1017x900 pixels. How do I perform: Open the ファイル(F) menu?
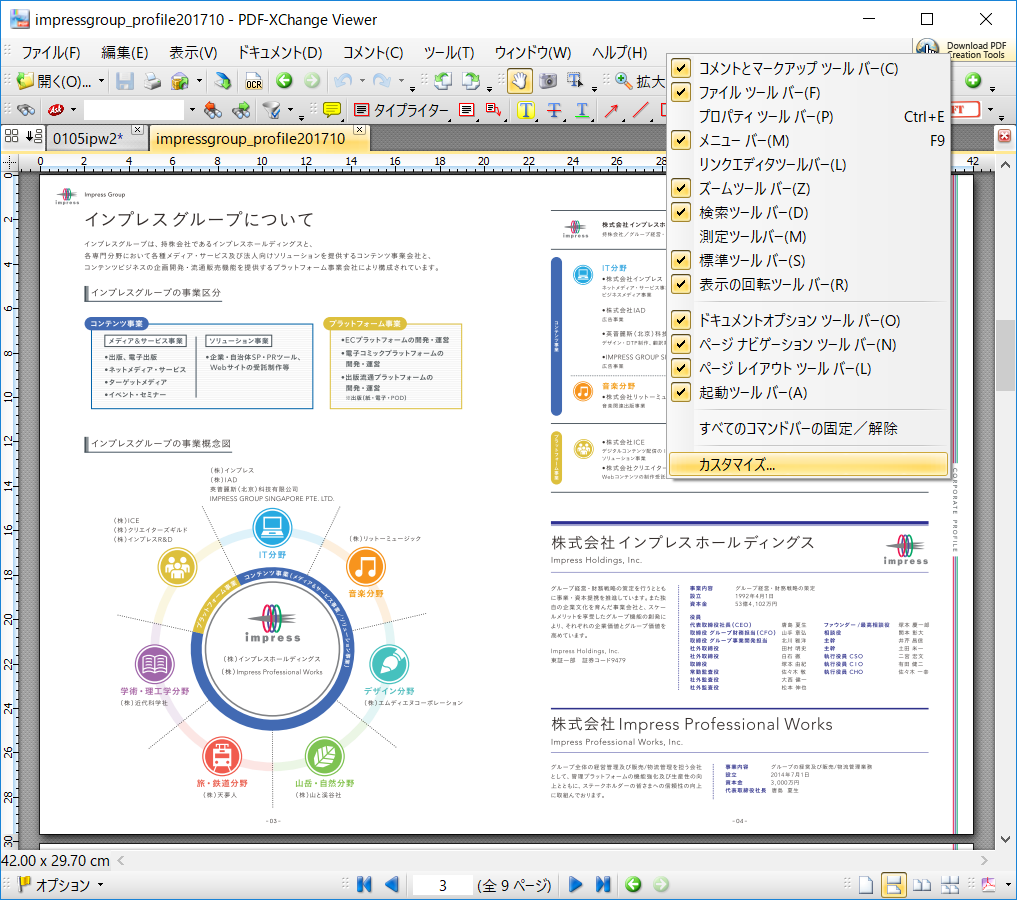pyautogui.click(x=51, y=53)
